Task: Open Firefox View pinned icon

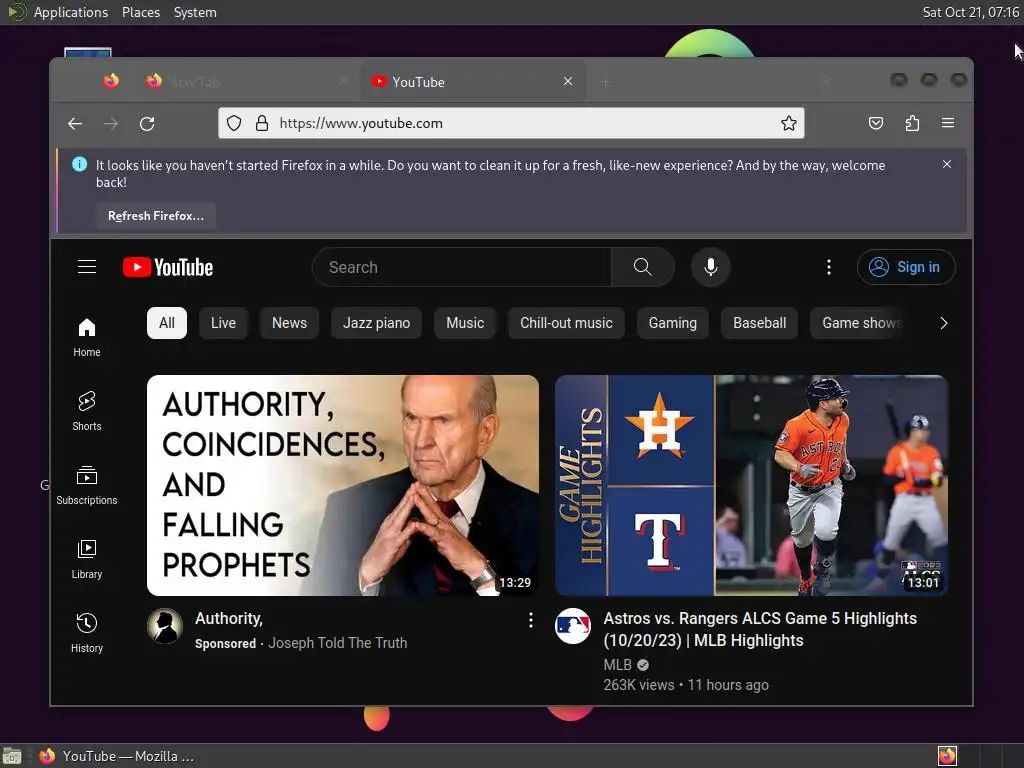Action: [x=111, y=81]
